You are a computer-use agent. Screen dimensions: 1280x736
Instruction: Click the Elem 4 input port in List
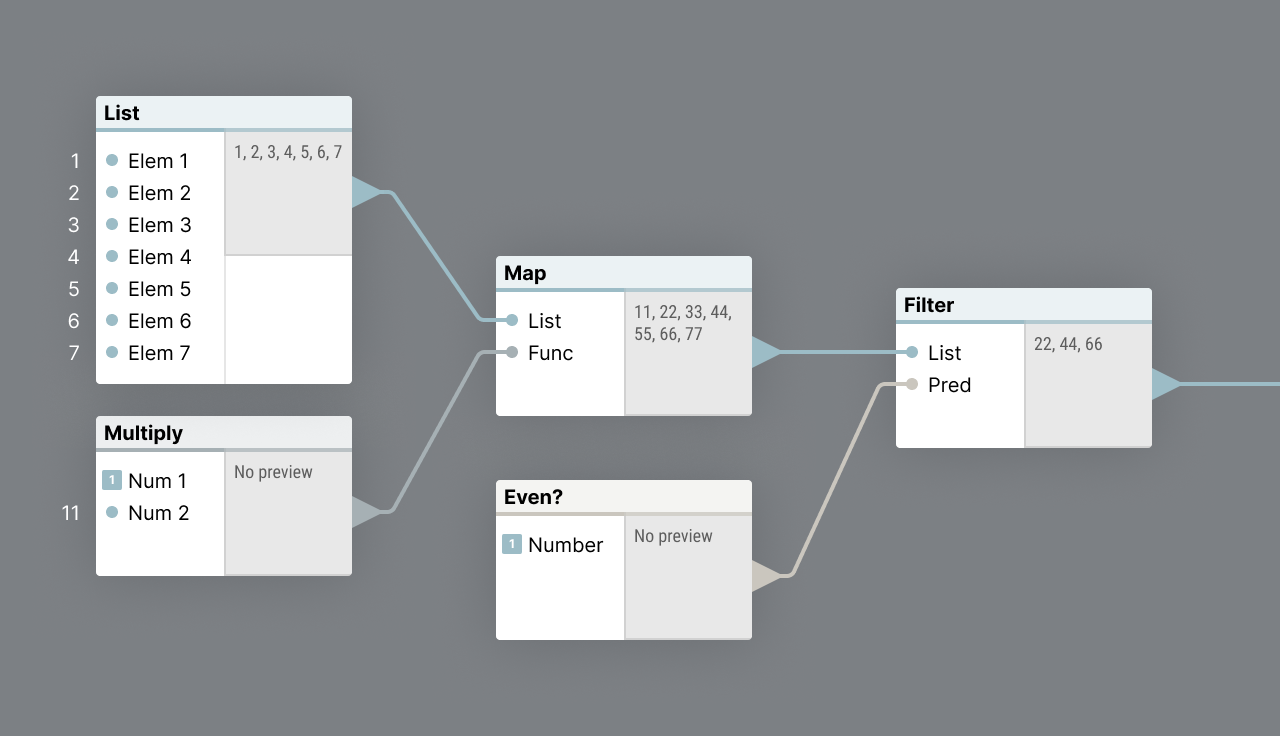pos(112,256)
